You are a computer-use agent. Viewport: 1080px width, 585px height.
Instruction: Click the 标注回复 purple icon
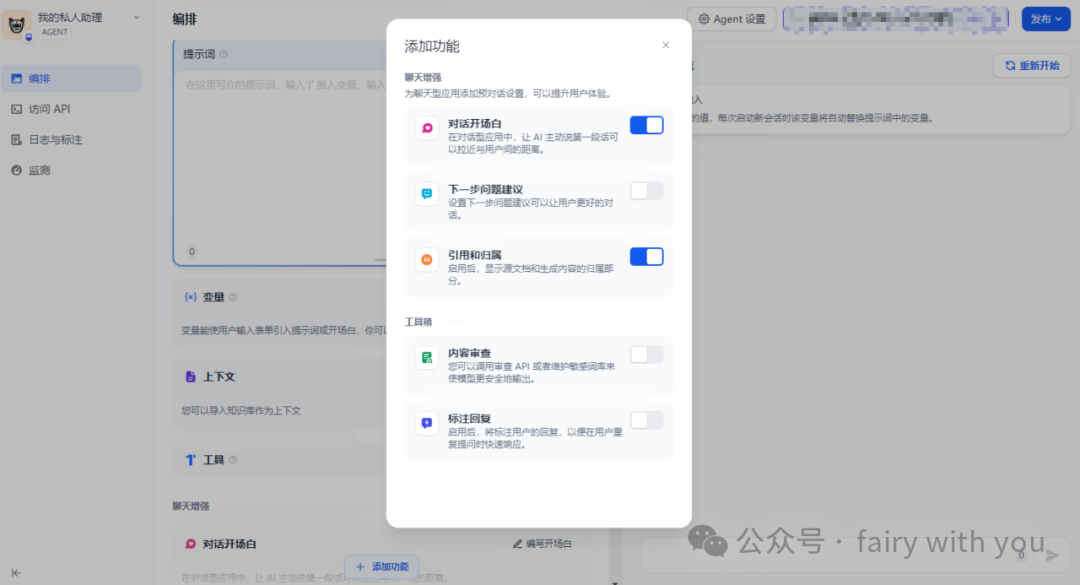pos(427,423)
